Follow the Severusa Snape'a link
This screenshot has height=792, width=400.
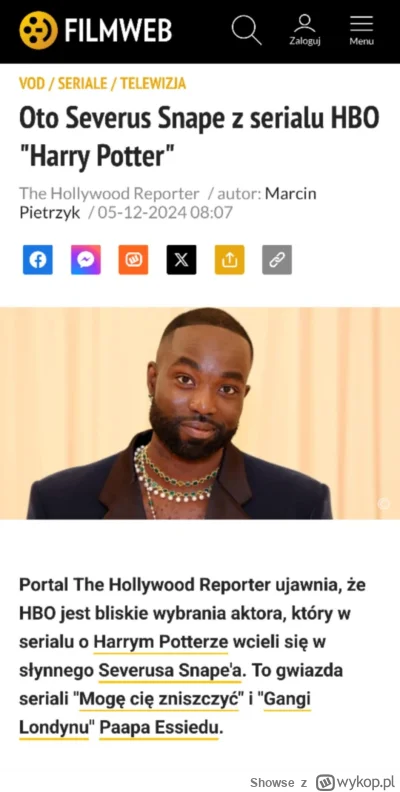(171, 671)
